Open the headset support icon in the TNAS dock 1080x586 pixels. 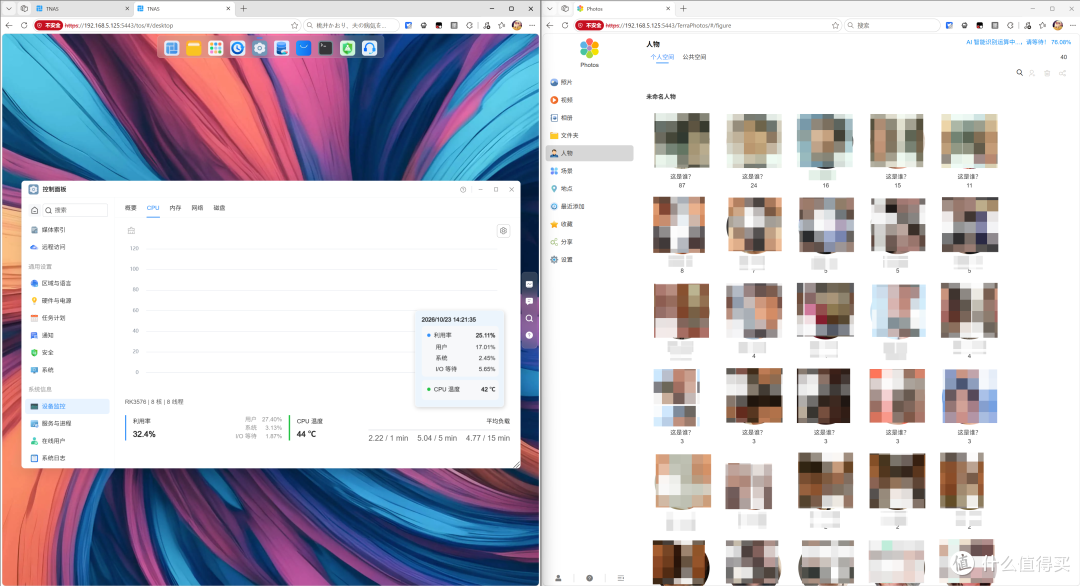tap(370, 48)
